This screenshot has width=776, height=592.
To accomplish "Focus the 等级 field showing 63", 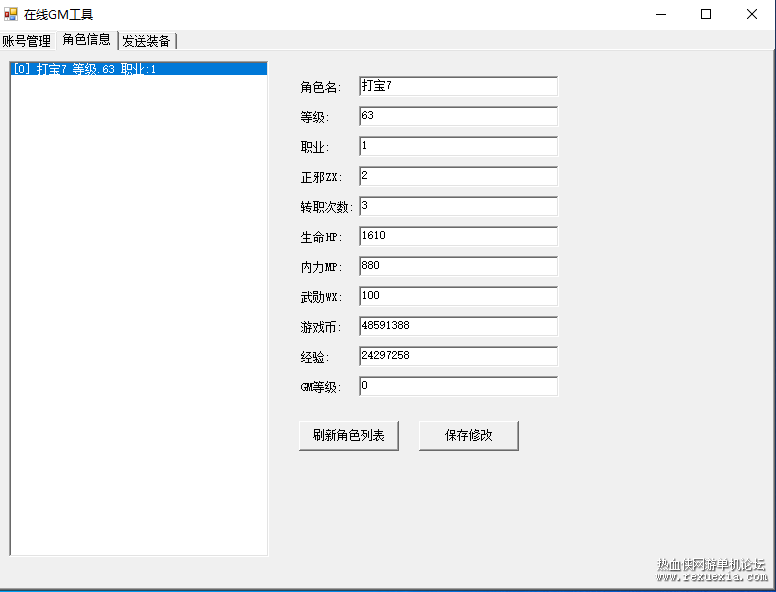I will click(x=458, y=116).
